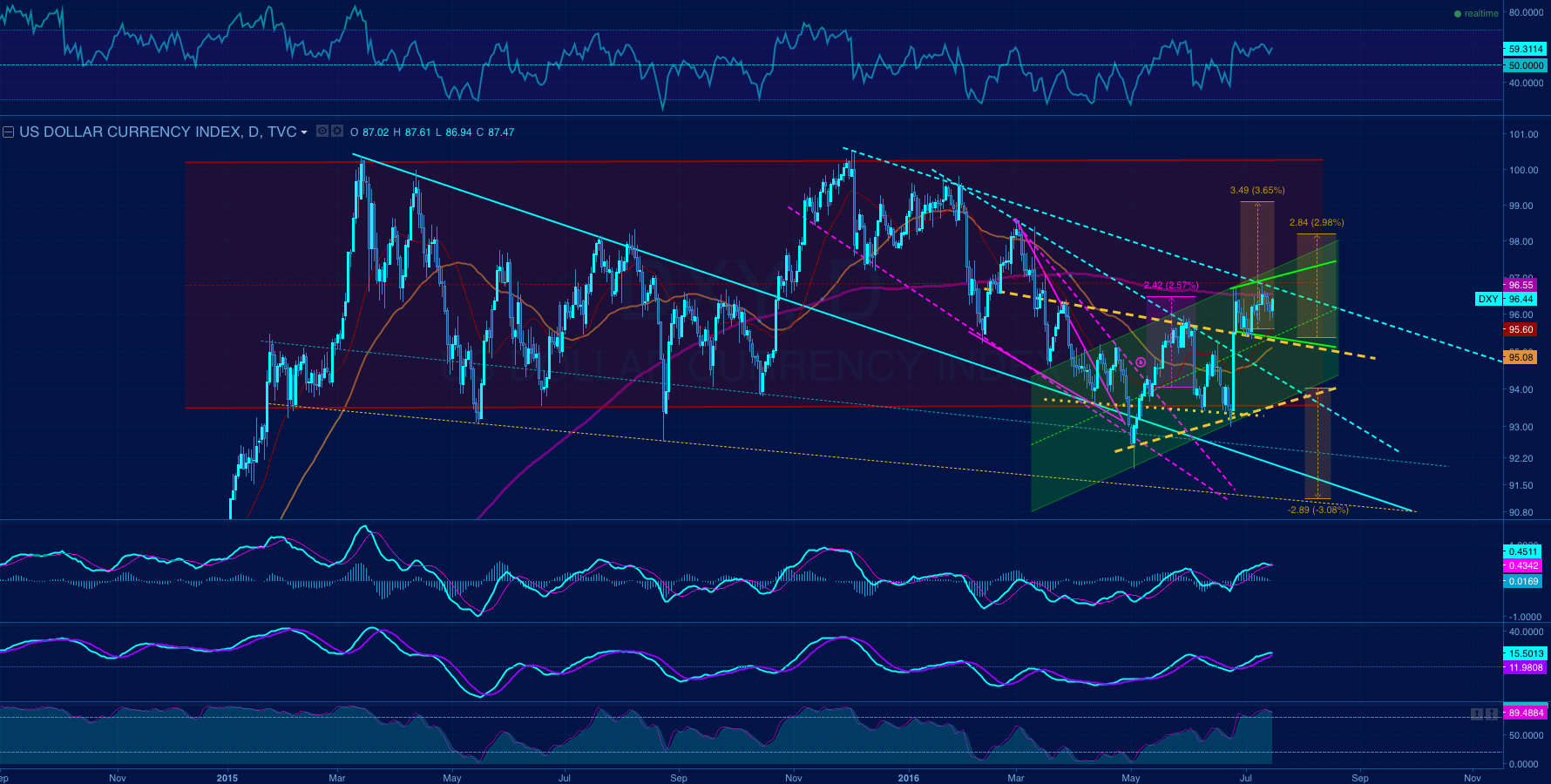Select the DXY price tag label
The width and height of the screenshot is (1551, 784).
coord(1488,299)
